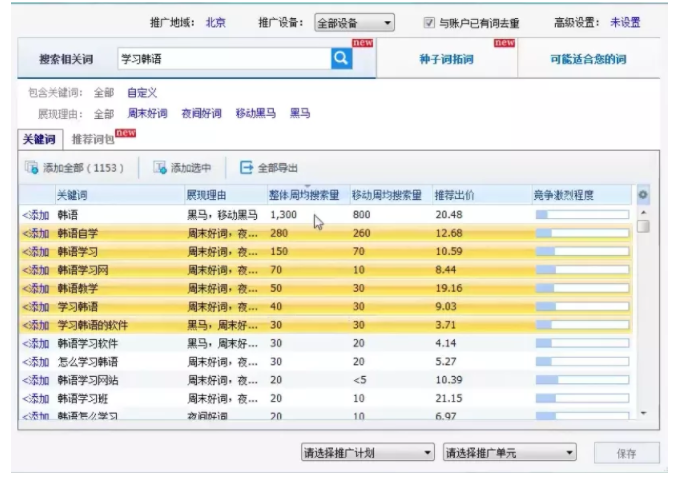Click the export-all icon
This screenshot has width=689, height=501.
tap(247, 167)
